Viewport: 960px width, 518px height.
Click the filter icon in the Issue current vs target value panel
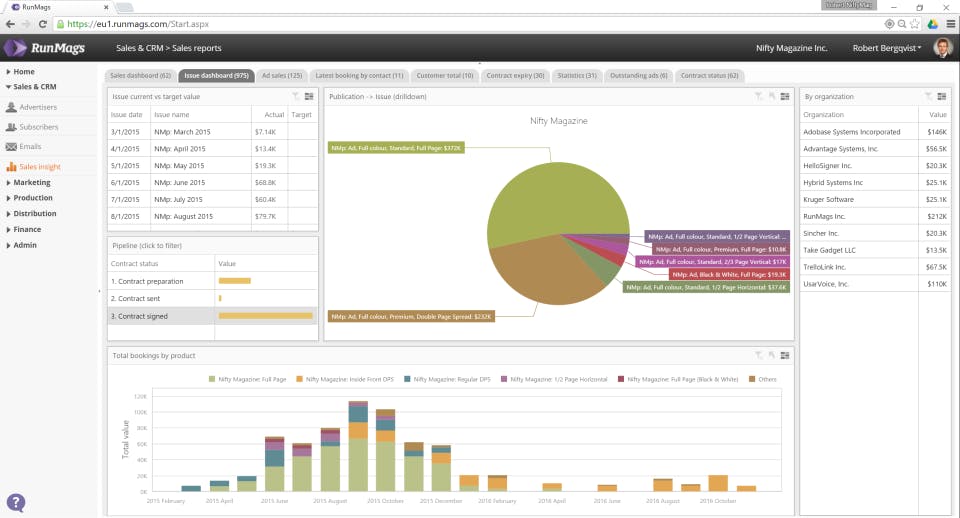296,96
